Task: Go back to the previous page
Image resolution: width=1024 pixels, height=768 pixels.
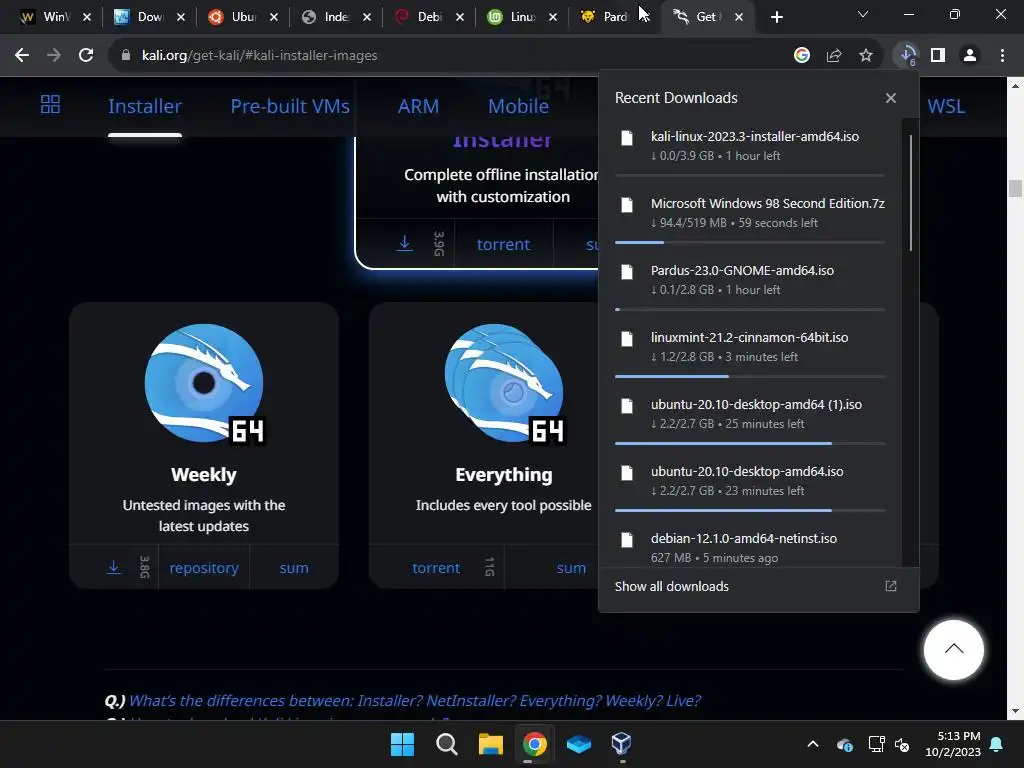Action: 22,56
